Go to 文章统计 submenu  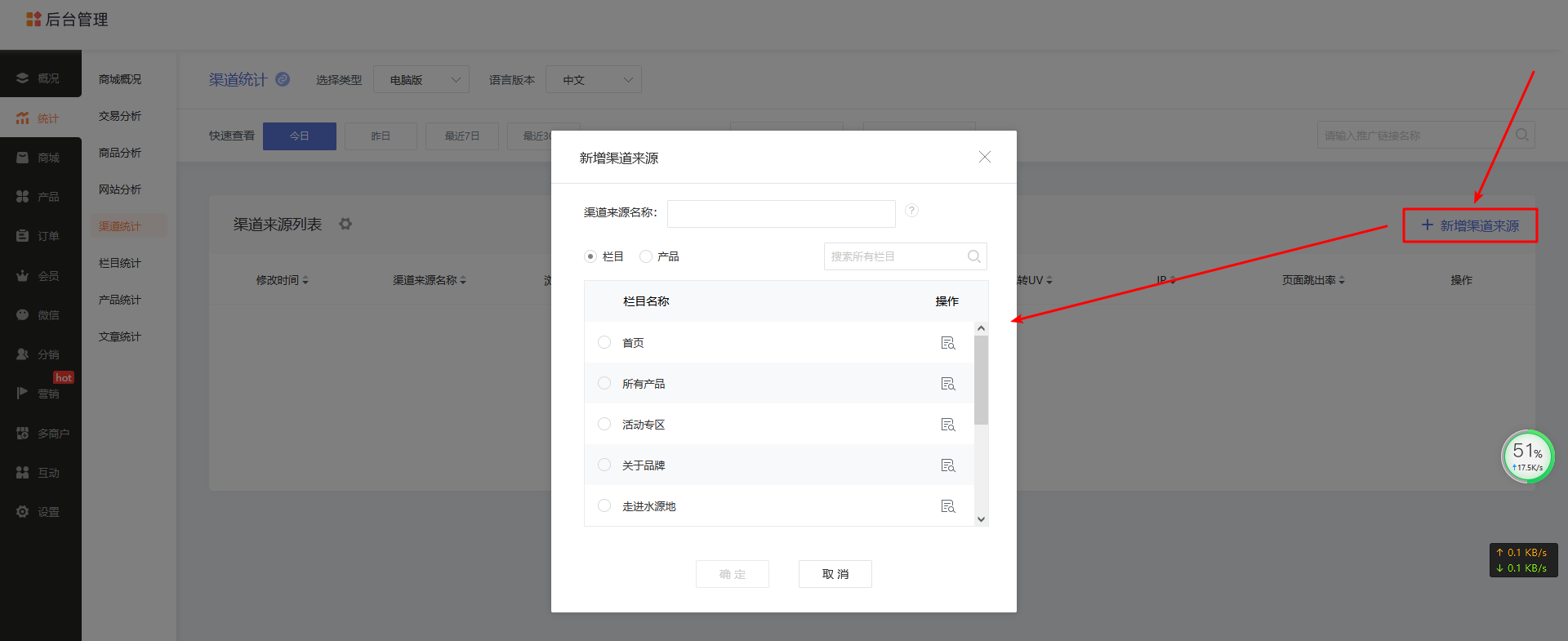[x=120, y=336]
